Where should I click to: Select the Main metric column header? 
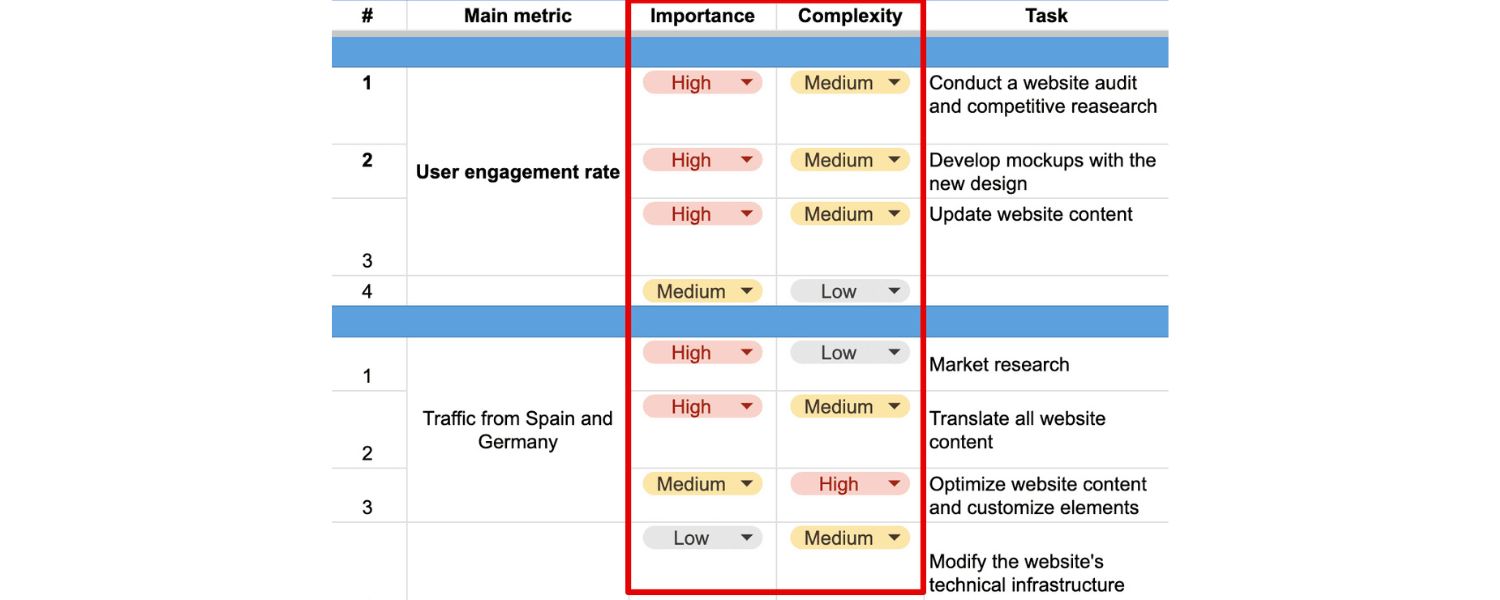pos(517,15)
